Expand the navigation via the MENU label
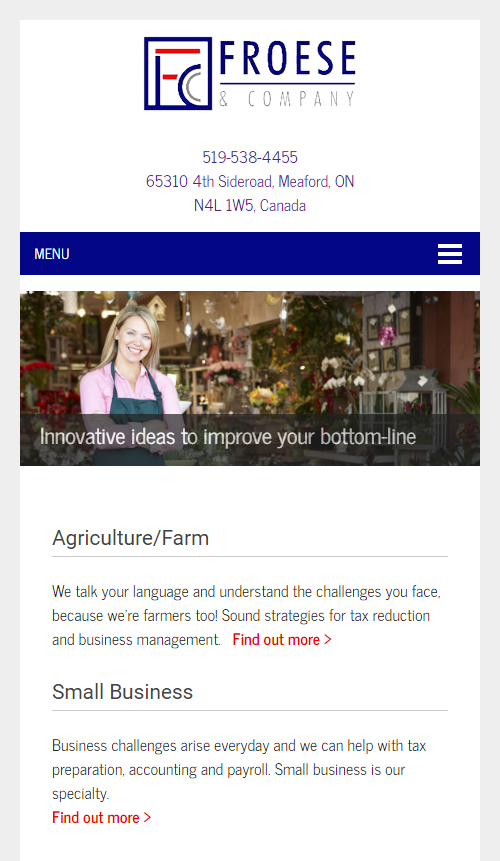Viewport: 500px width, 861px height. pos(52,254)
